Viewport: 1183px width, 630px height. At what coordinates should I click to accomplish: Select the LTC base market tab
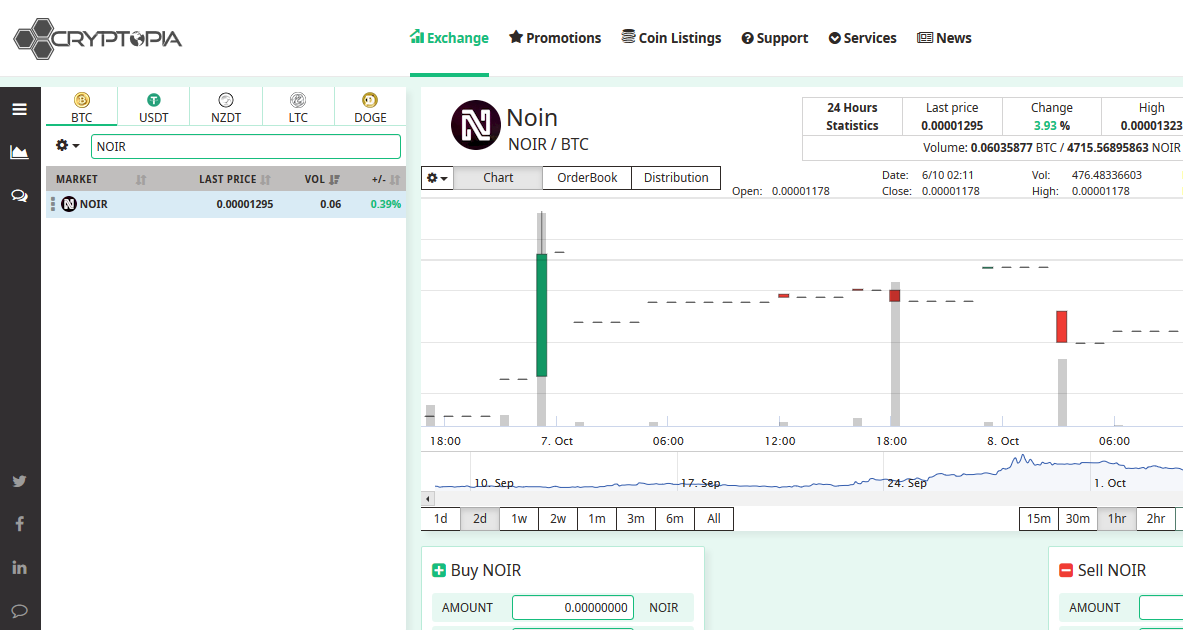298,107
